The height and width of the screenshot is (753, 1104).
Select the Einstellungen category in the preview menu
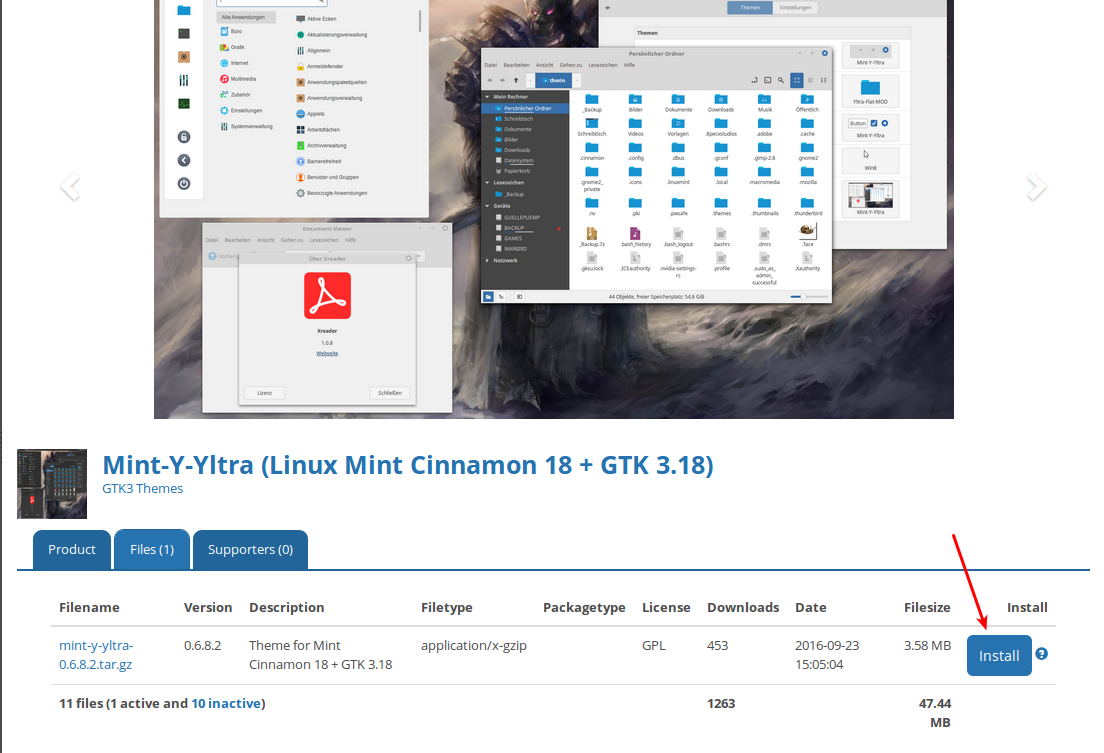click(x=242, y=111)
